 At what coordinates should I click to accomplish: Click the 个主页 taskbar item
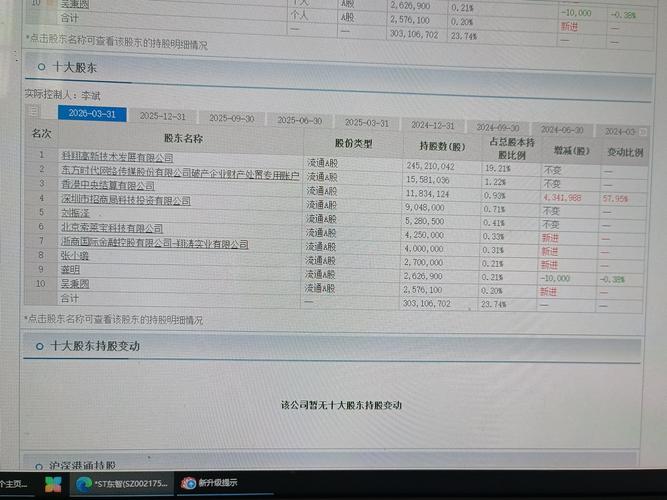coord(14,484)
